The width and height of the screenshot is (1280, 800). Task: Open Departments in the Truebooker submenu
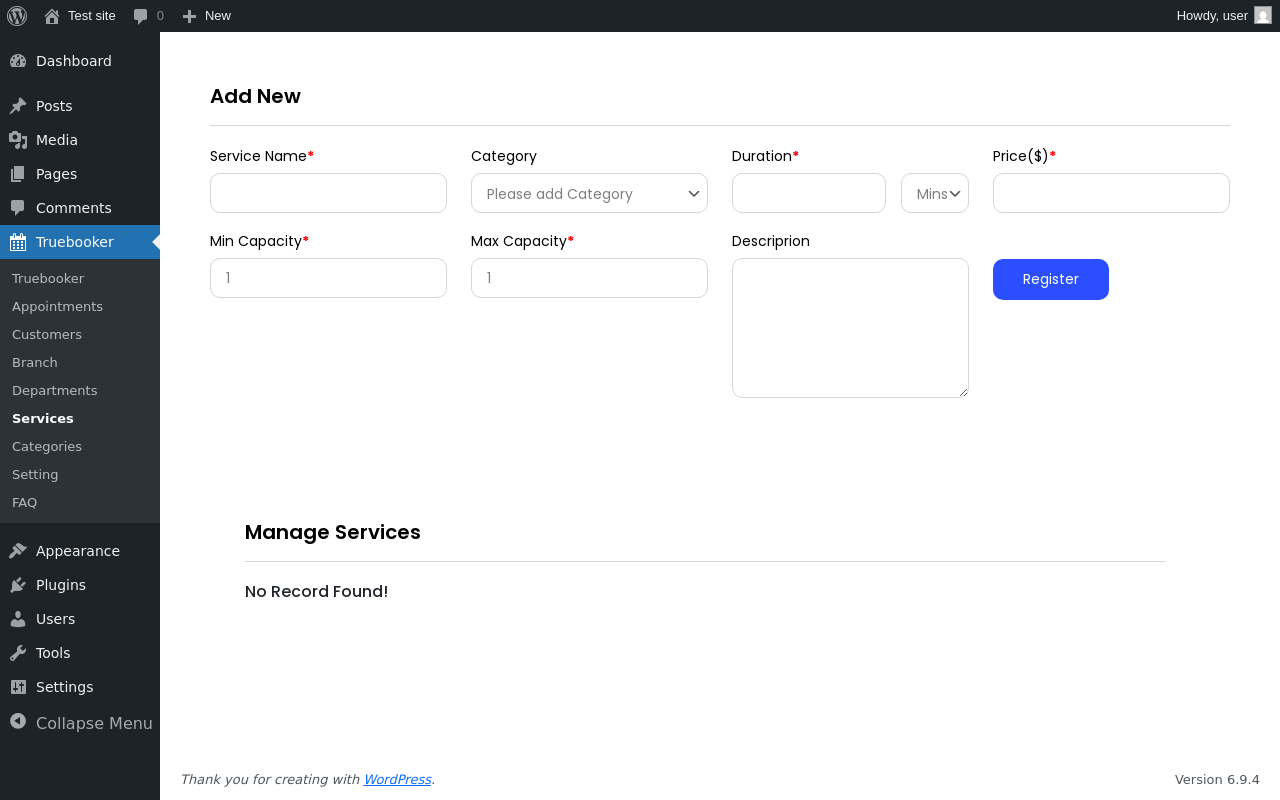[55, 390]
